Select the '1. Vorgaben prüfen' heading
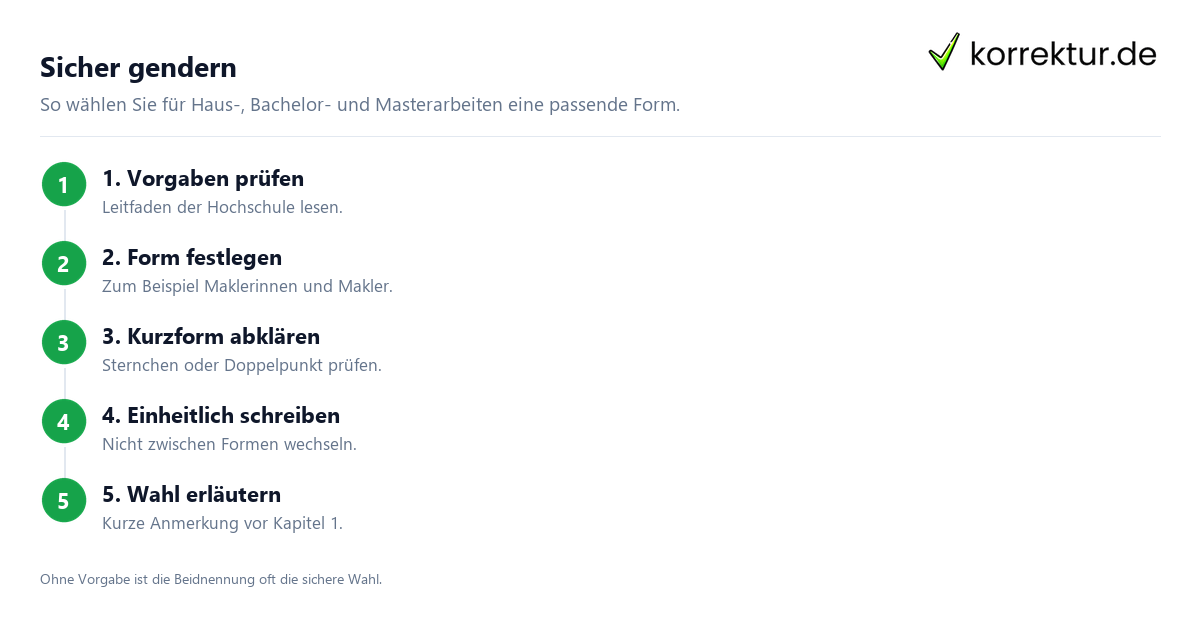1200x630 pixels. 203,178
